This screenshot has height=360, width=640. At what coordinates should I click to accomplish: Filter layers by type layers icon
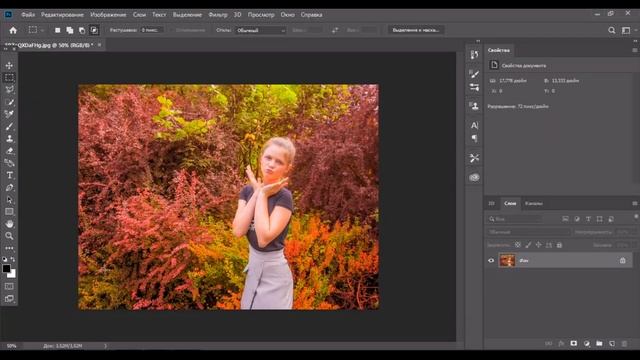click(588, 219)
